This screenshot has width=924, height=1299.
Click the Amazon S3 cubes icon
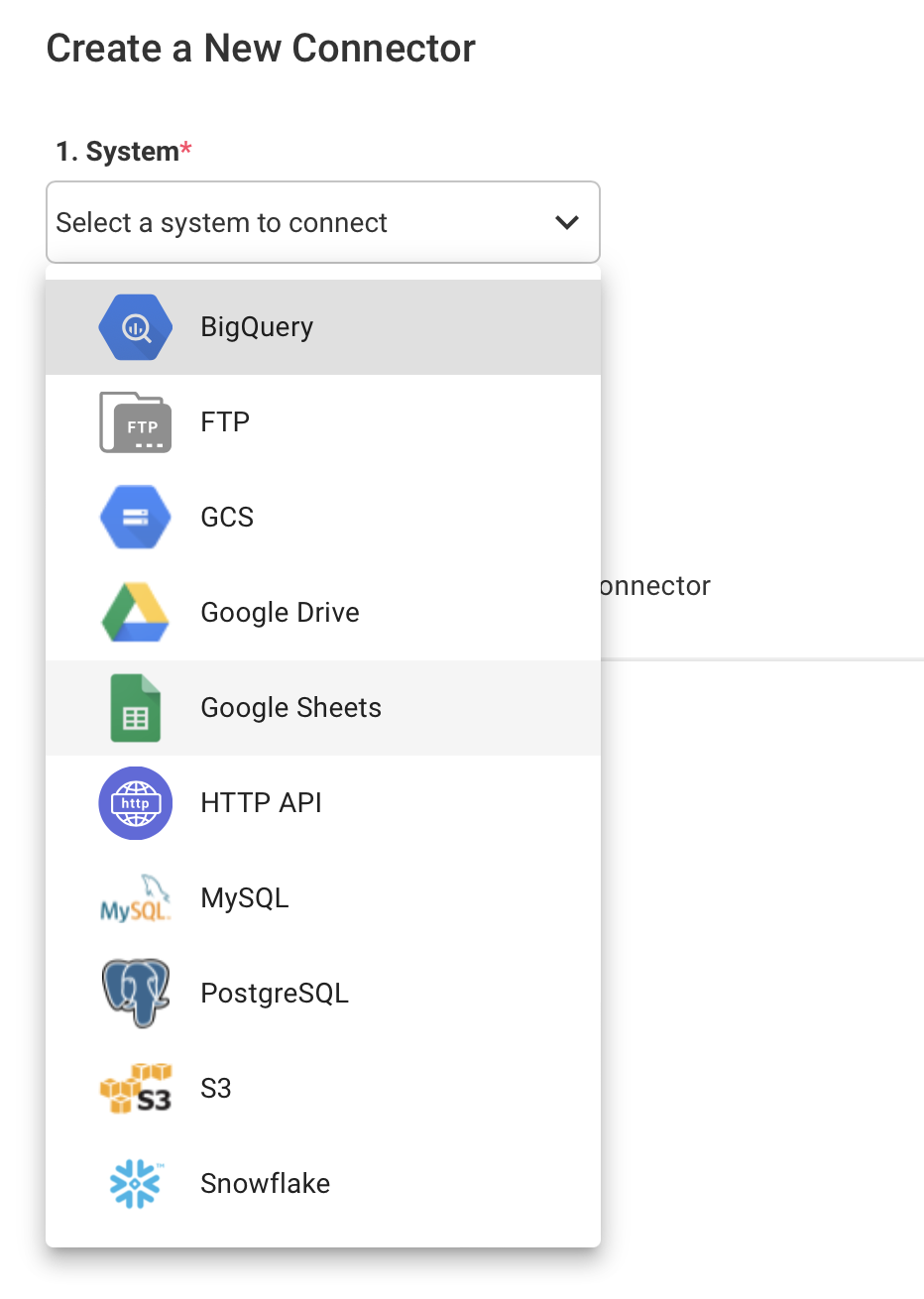click(136, 1089)
